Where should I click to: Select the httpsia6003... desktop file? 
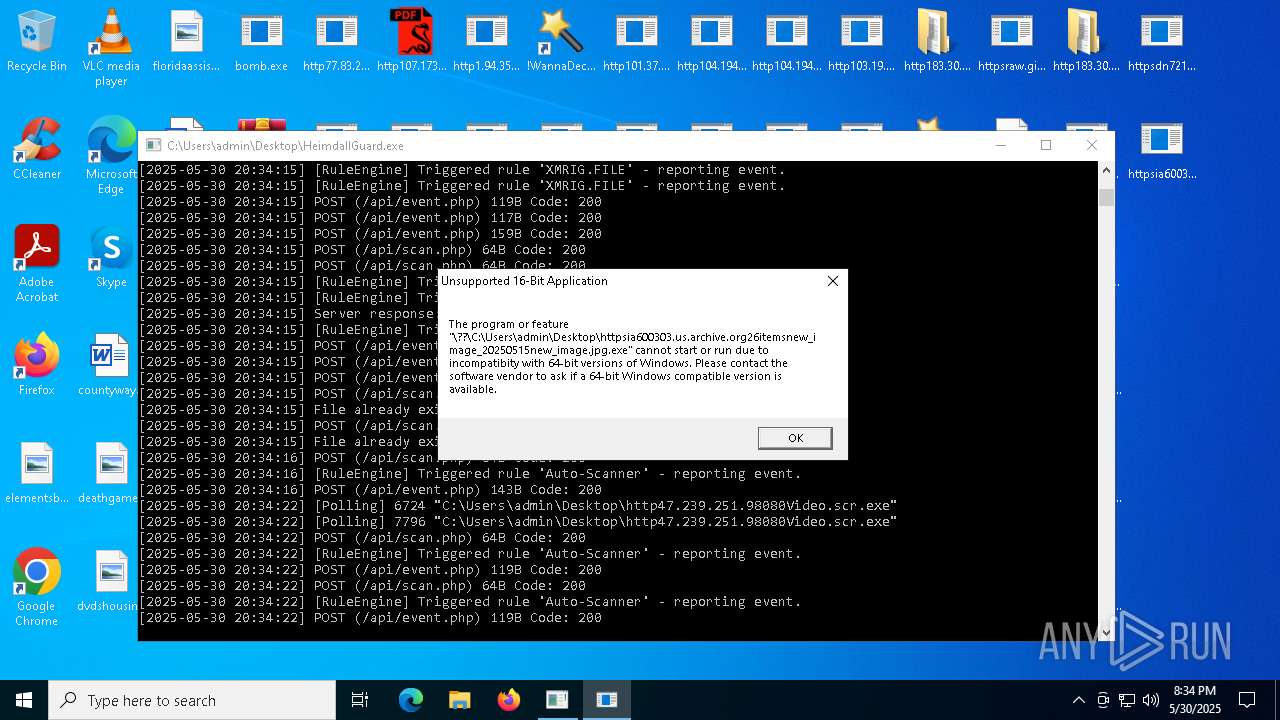(x=1161, y=150)
